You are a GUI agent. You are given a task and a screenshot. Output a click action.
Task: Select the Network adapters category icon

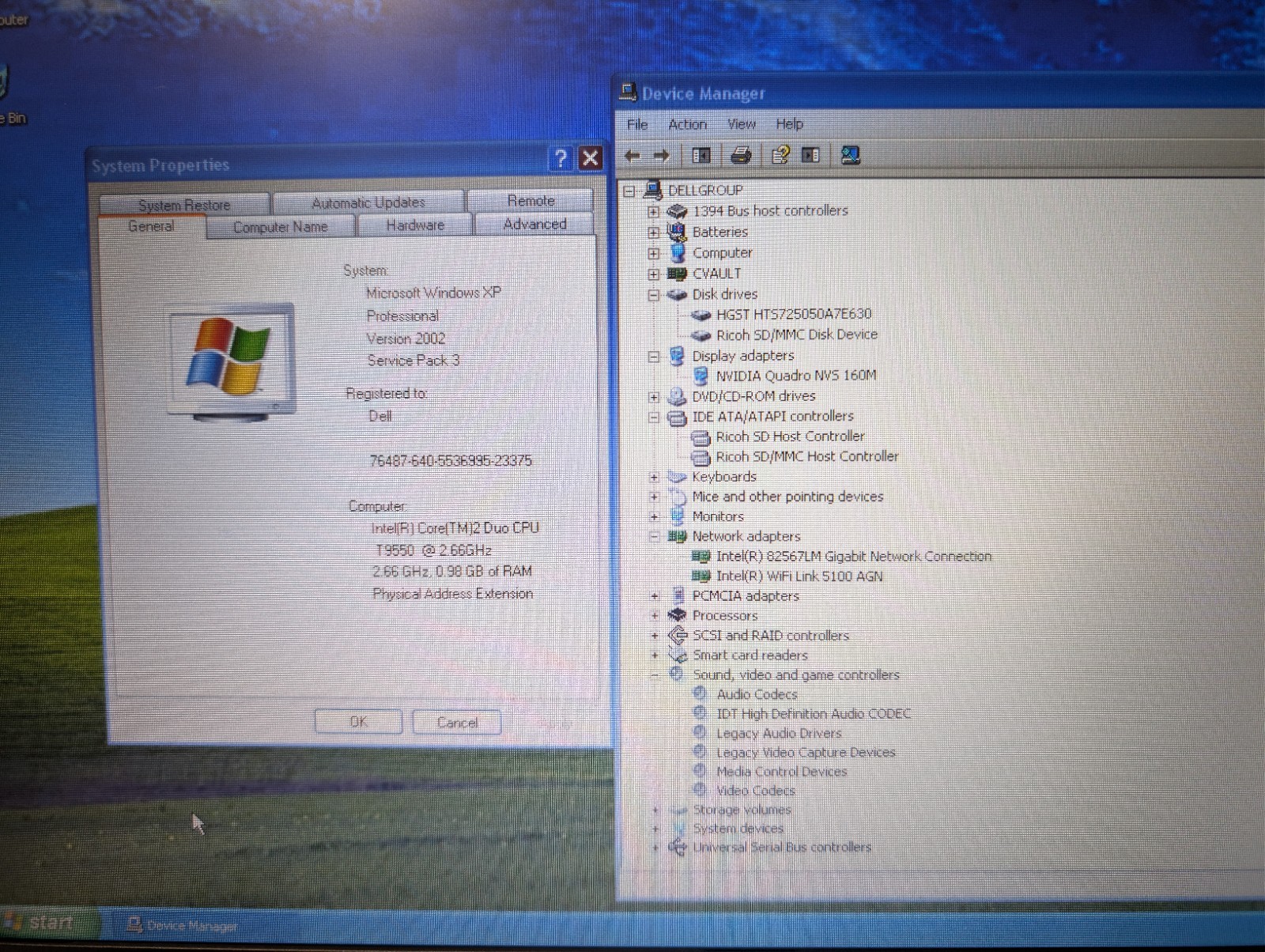click(677, 536)
